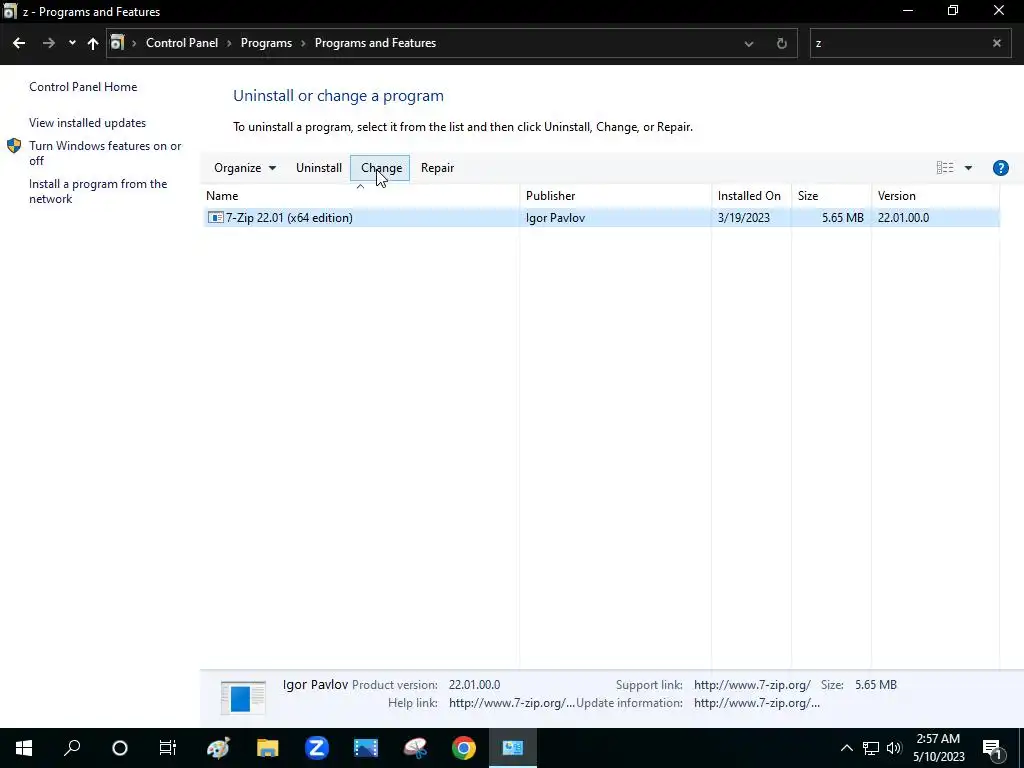
Task: Open Control Panel Home link
Action: click(x=83, y=87)
